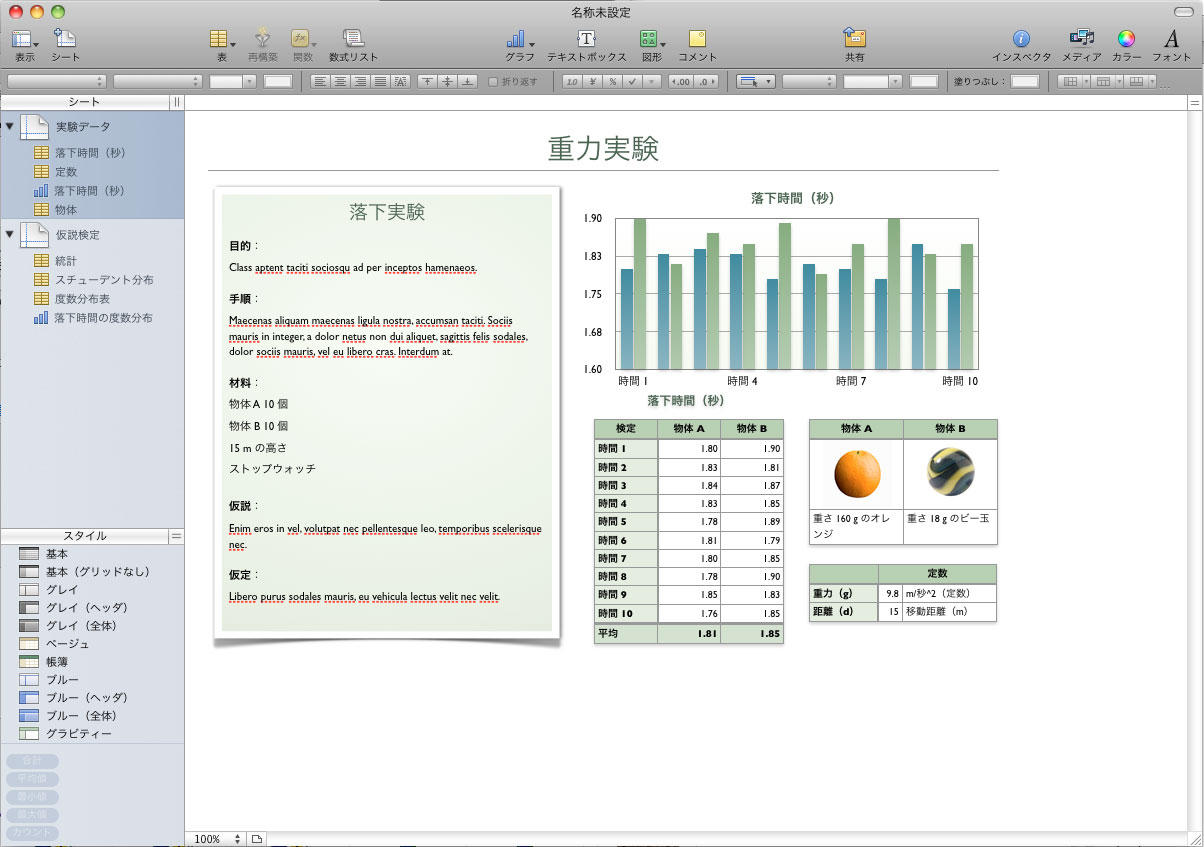Align text to top of cell

pyautogui.click(x=427, y=81)
